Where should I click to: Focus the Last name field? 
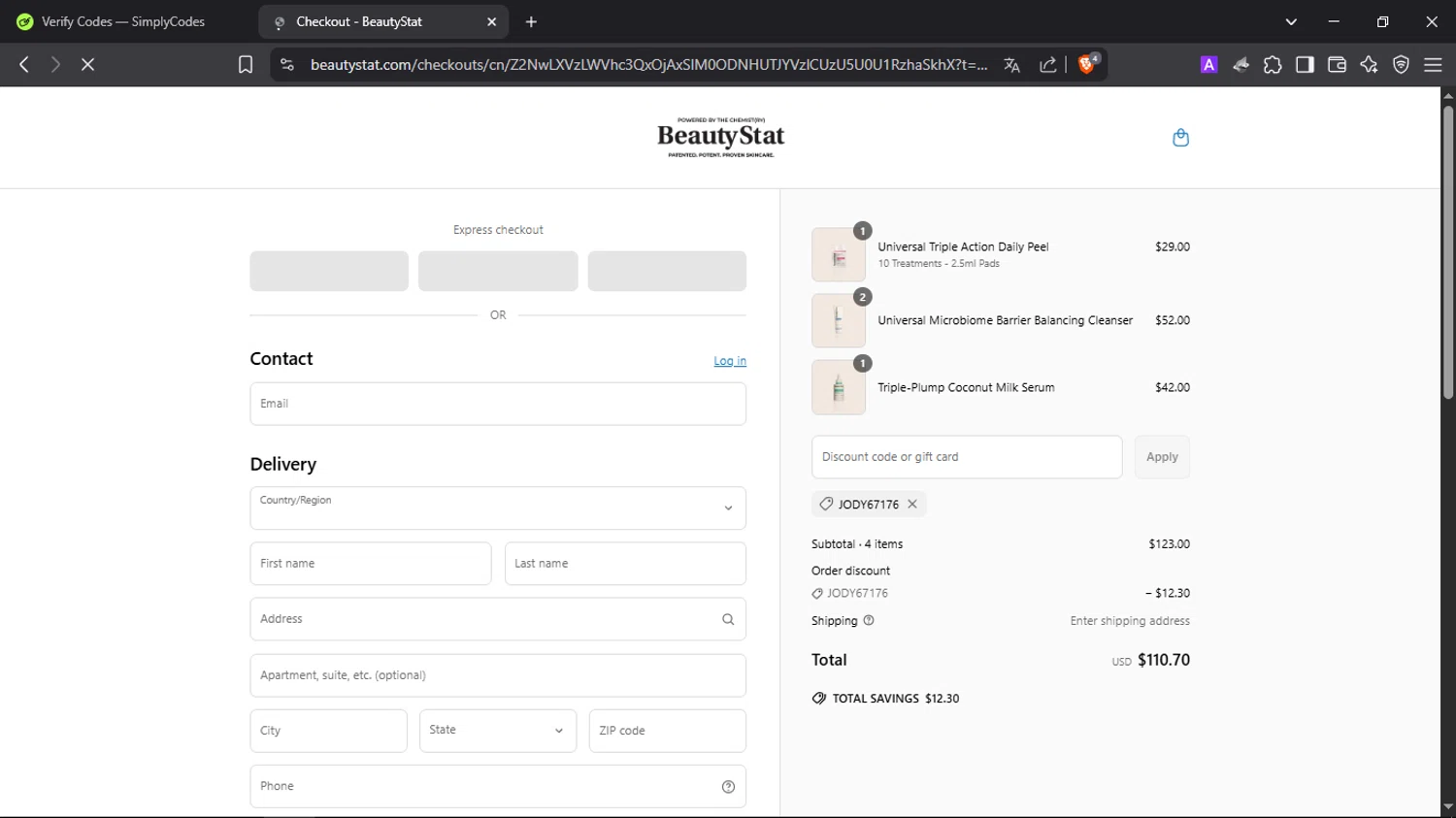[625, 564]
